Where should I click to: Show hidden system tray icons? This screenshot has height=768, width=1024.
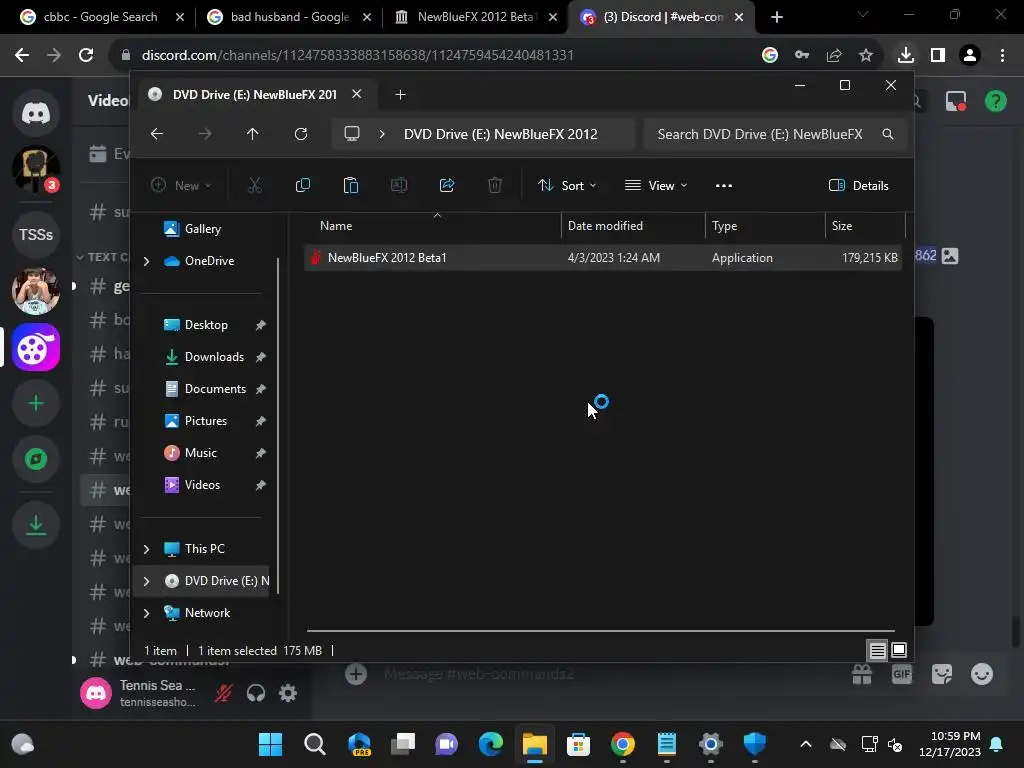tap(806, 744)
